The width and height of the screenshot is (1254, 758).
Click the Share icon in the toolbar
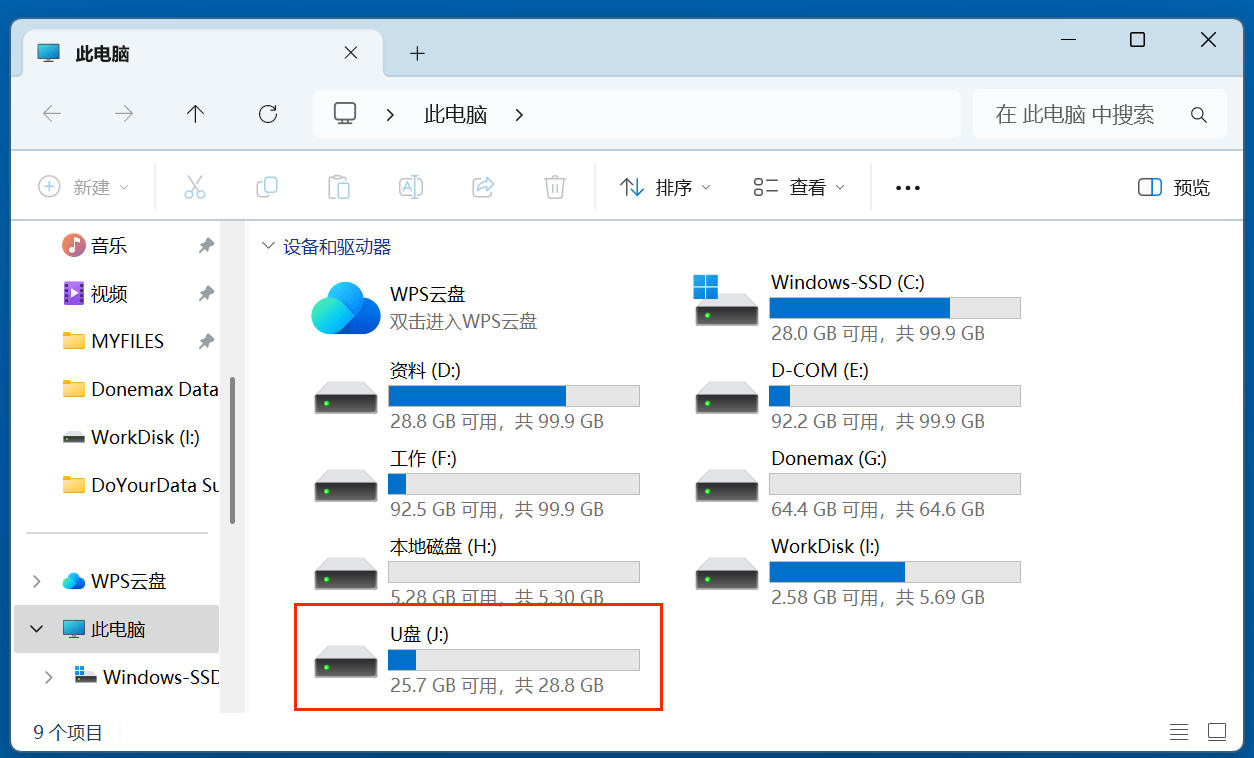point(482,186)
